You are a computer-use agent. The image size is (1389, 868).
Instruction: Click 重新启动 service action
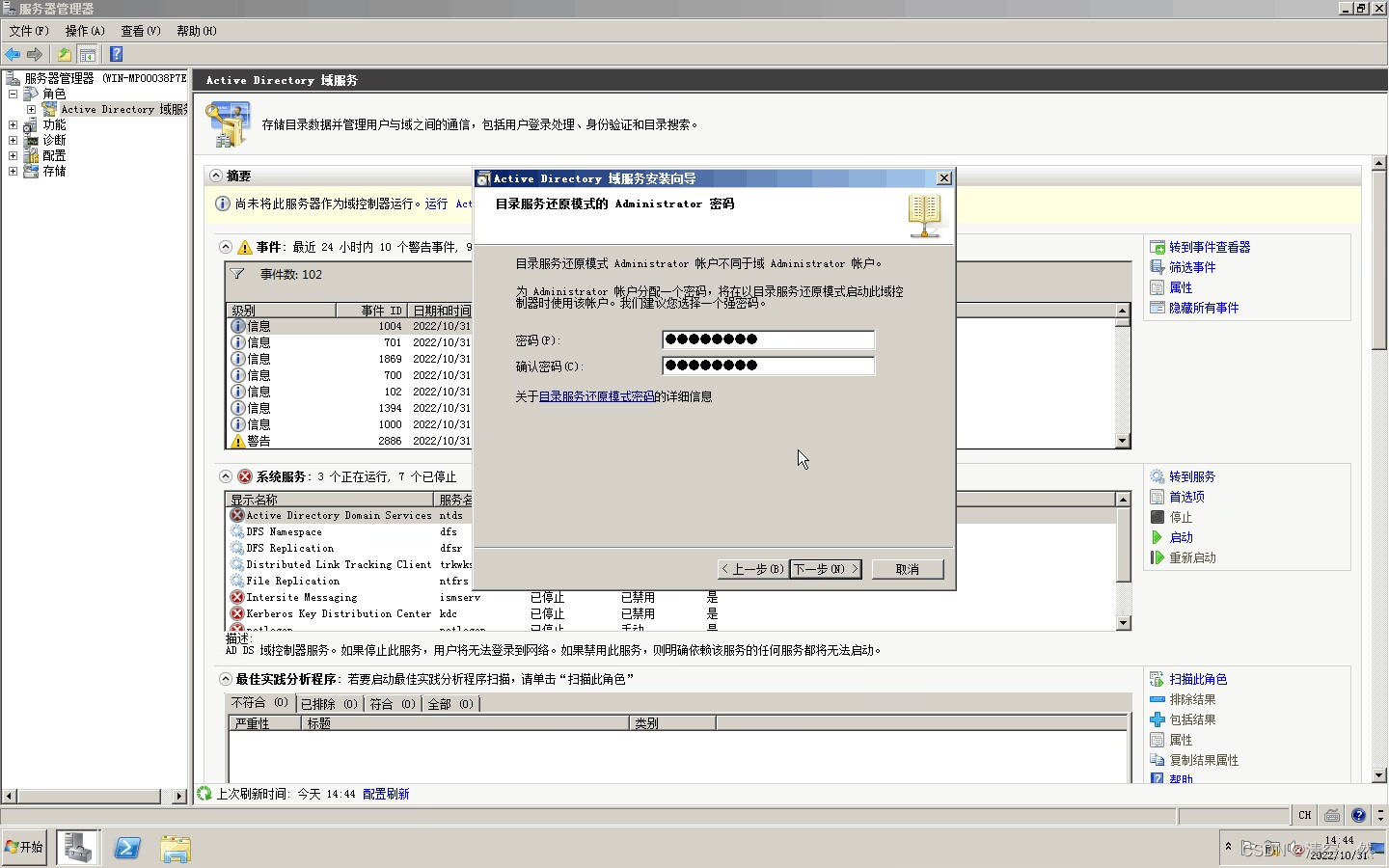(x=1192, y=557)
